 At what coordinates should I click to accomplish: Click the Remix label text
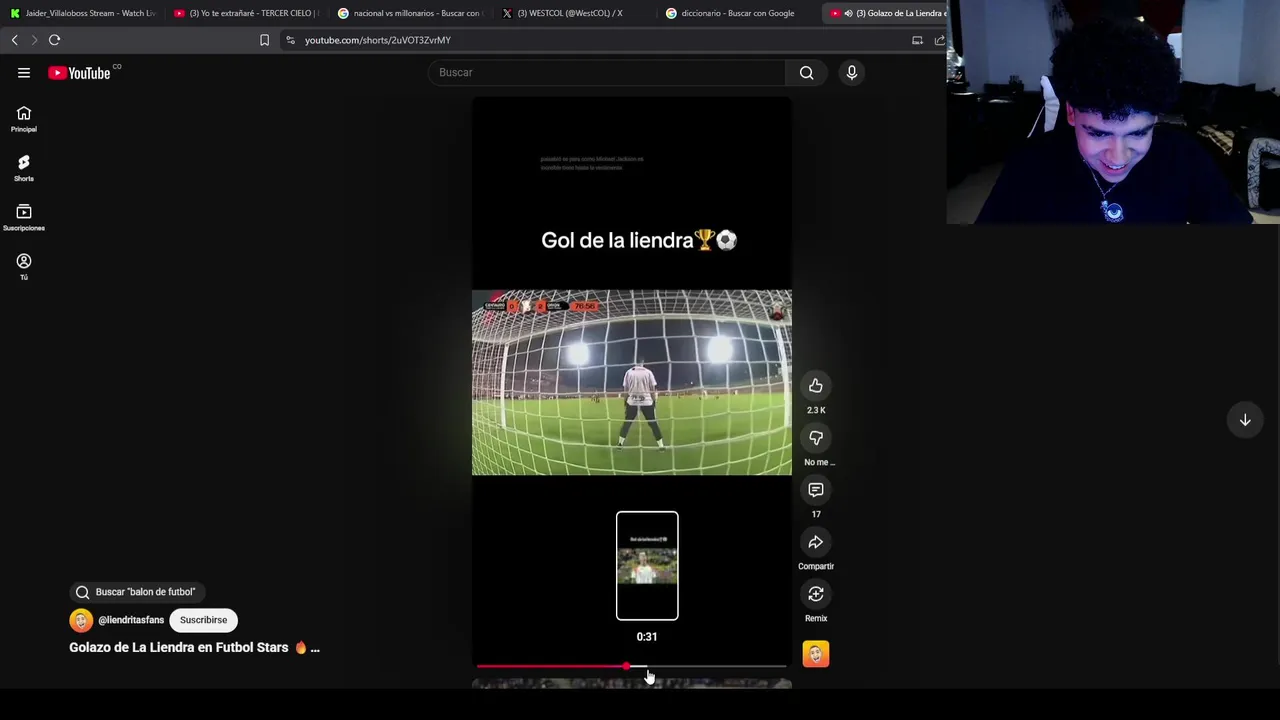coord(816,618)
